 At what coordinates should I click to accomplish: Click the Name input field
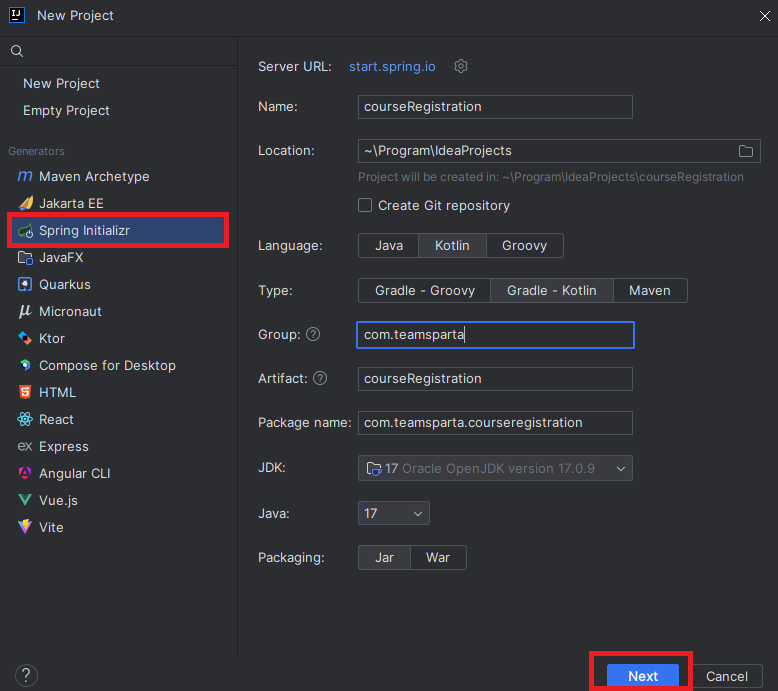click(495, 107)
